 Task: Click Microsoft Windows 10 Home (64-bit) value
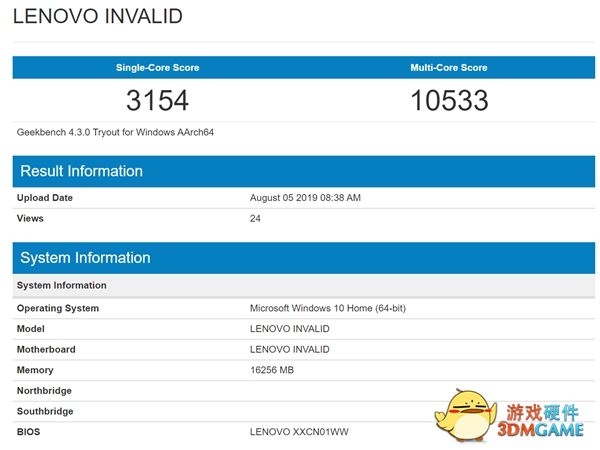tap(328, 308)
